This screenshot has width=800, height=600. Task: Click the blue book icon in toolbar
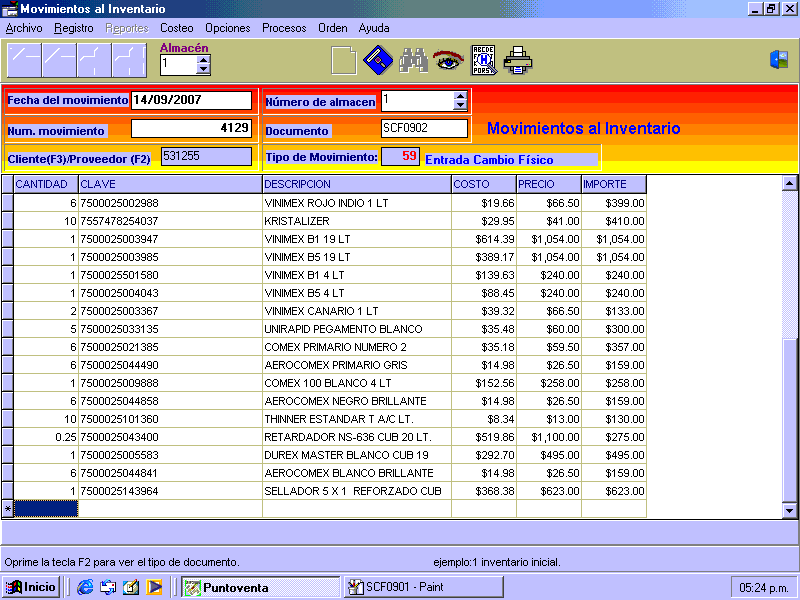click(377, 61)
